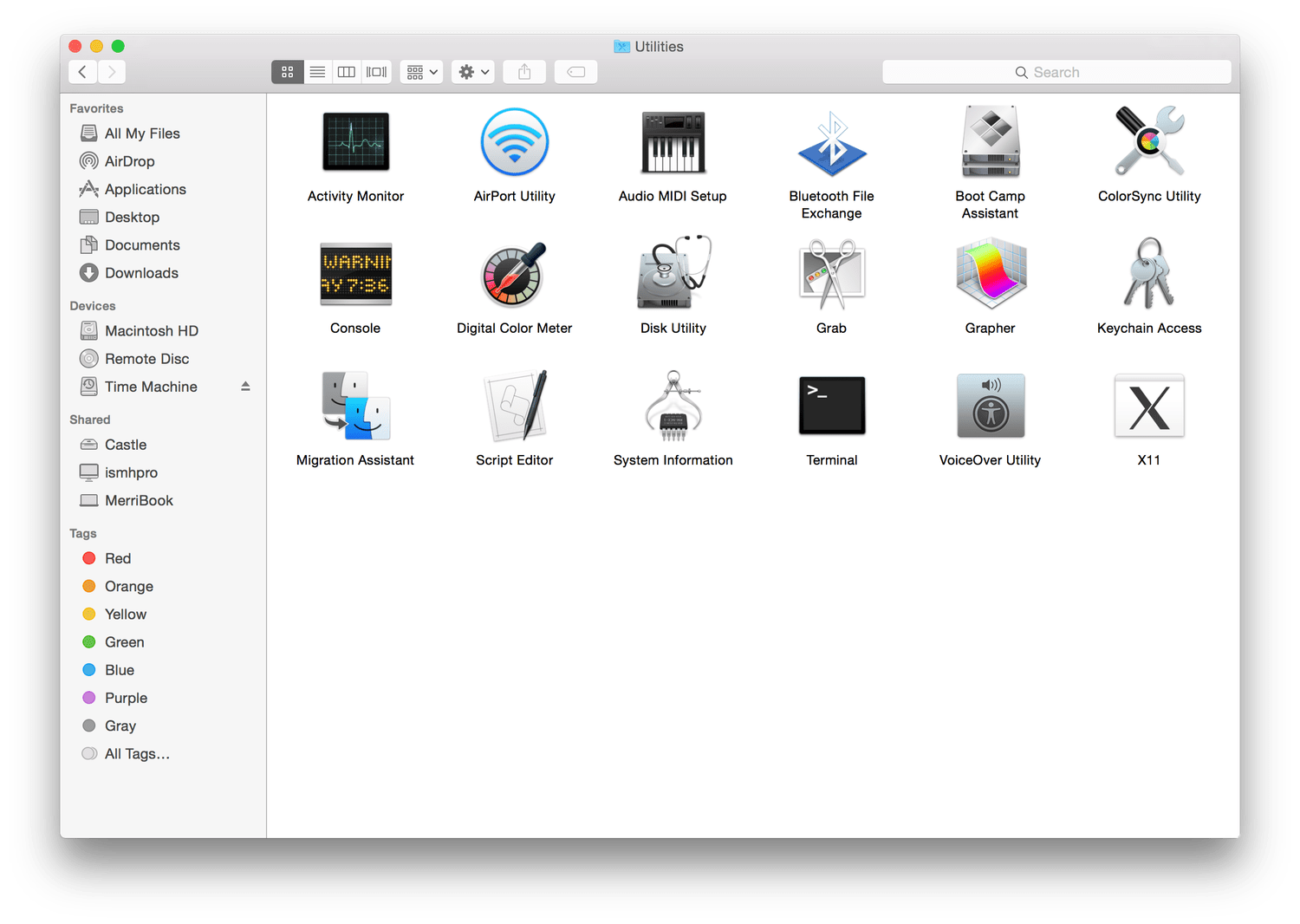Screen dimensions: 1300x924
Task: Click the Disk Utility icon
Action: (673, 274)
